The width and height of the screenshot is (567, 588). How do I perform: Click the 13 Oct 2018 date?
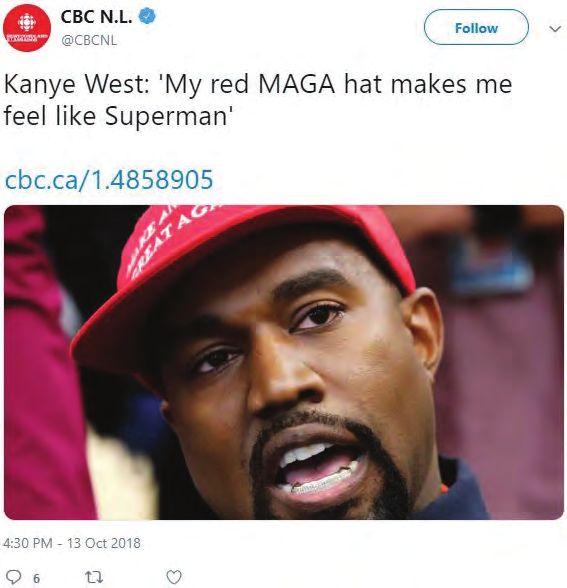104,543
